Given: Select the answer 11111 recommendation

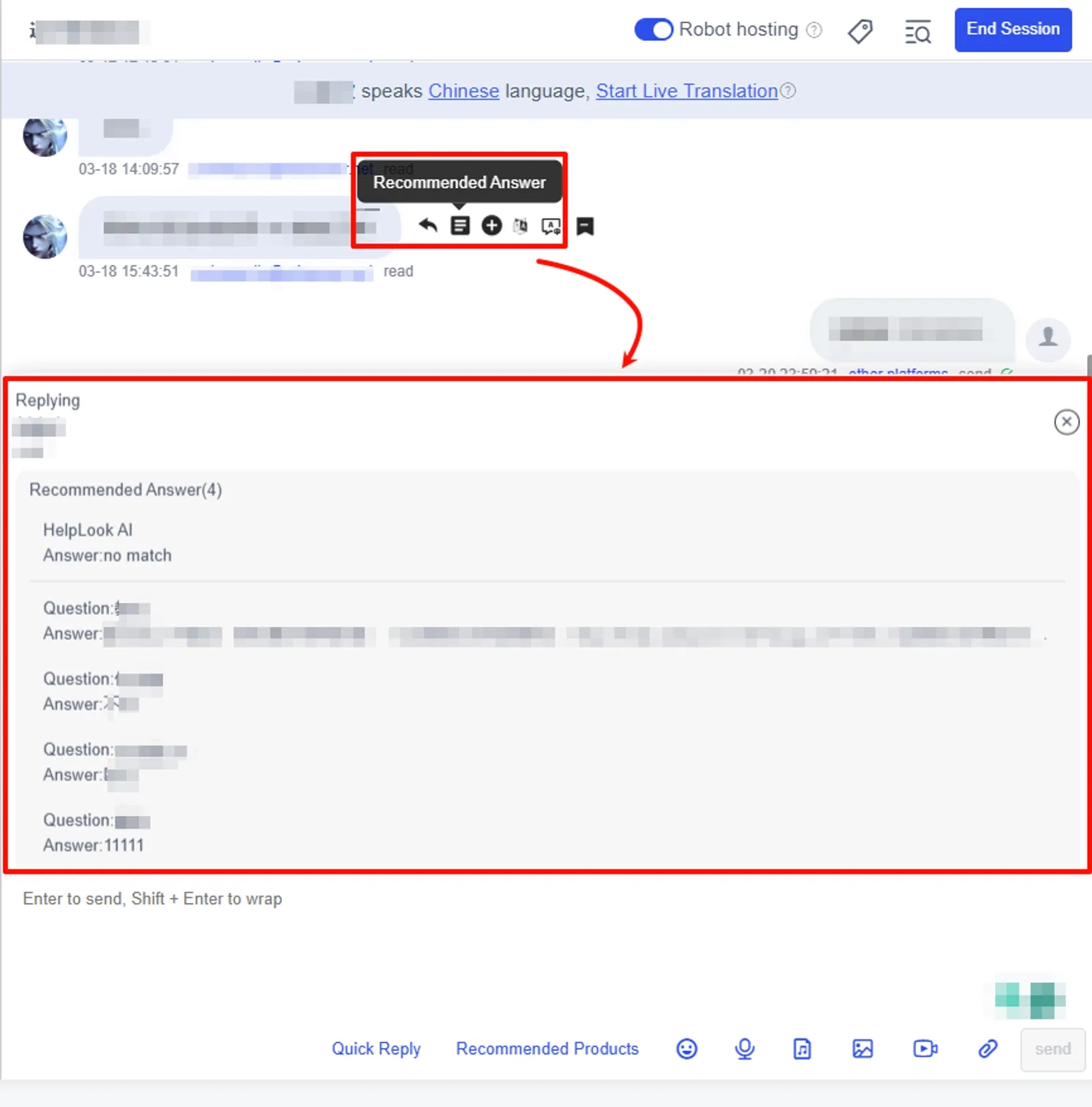Looking at the screenshot, I should pyautogui.click(x=94, y=833).
